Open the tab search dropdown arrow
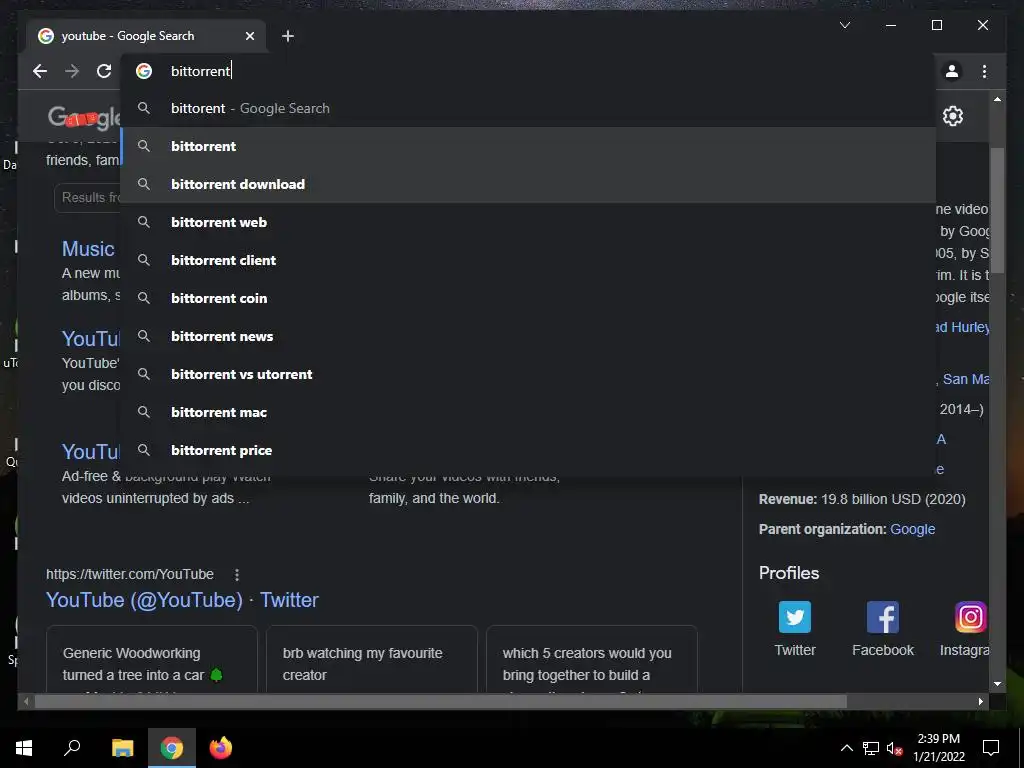Image resolution: width=1024 pixels, height=768 pixels. tap(844, 25)
